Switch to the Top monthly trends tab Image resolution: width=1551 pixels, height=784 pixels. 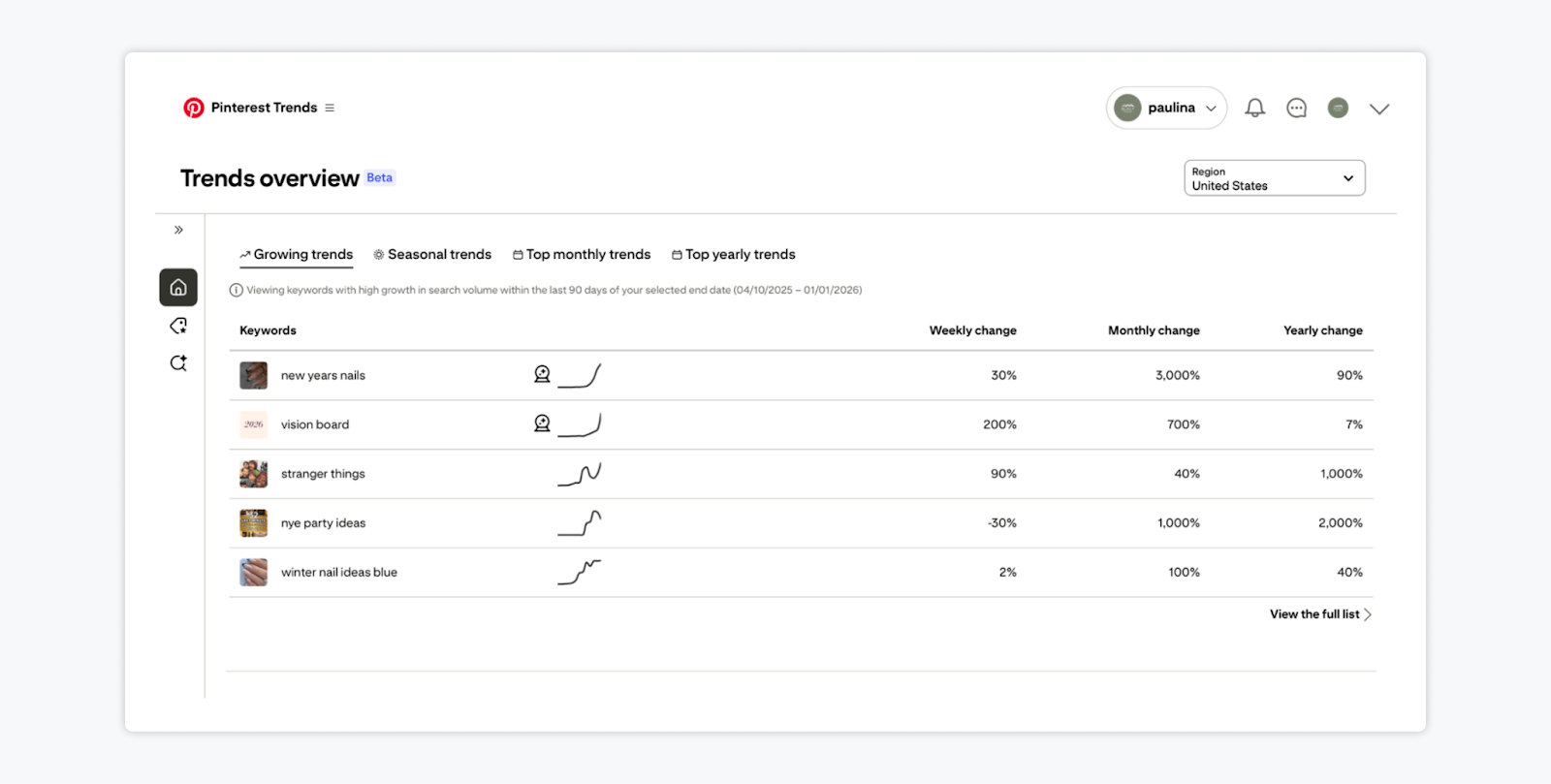click(x=582, y=254)
